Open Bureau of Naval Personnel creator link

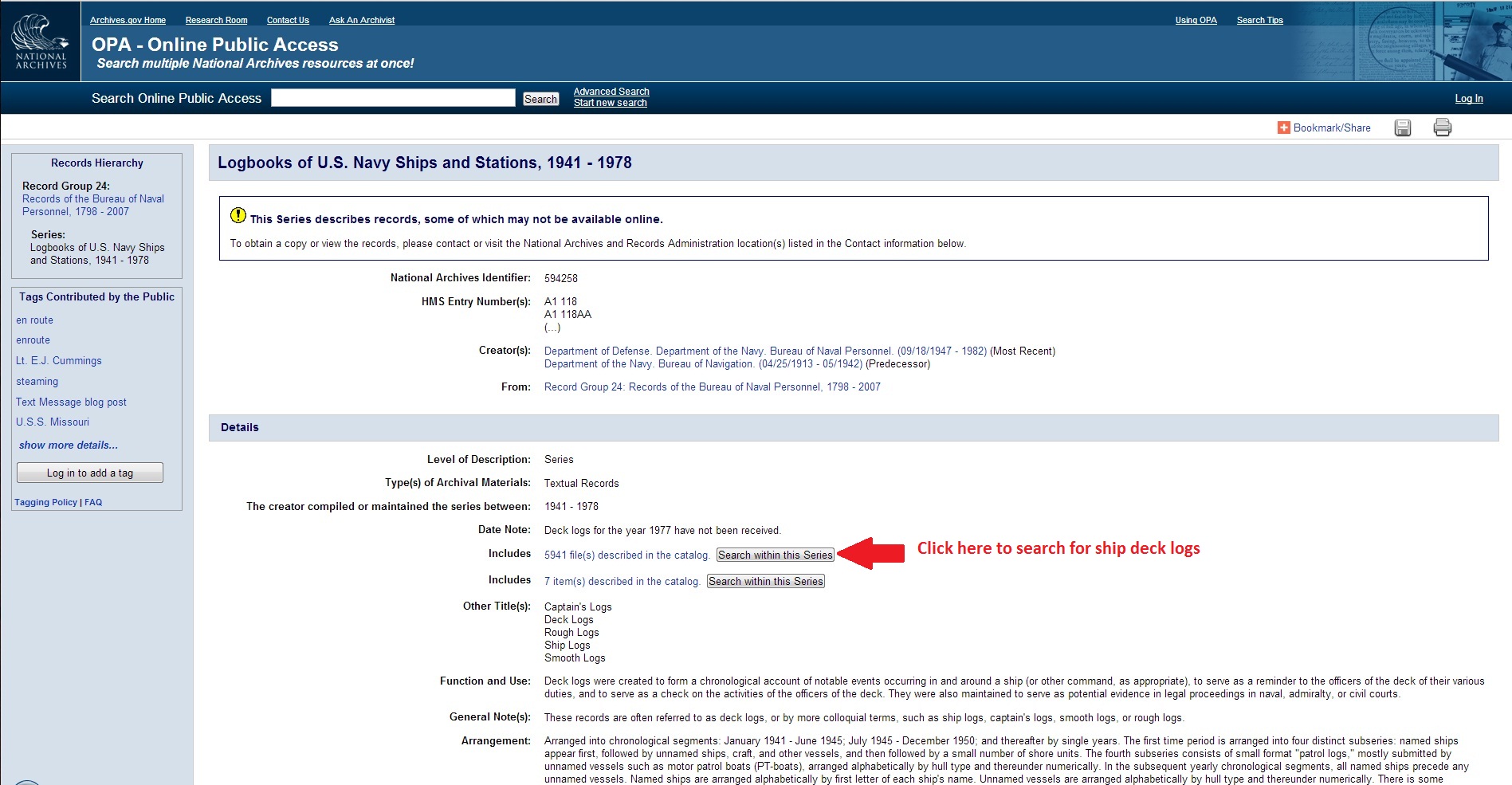point(765,351)
